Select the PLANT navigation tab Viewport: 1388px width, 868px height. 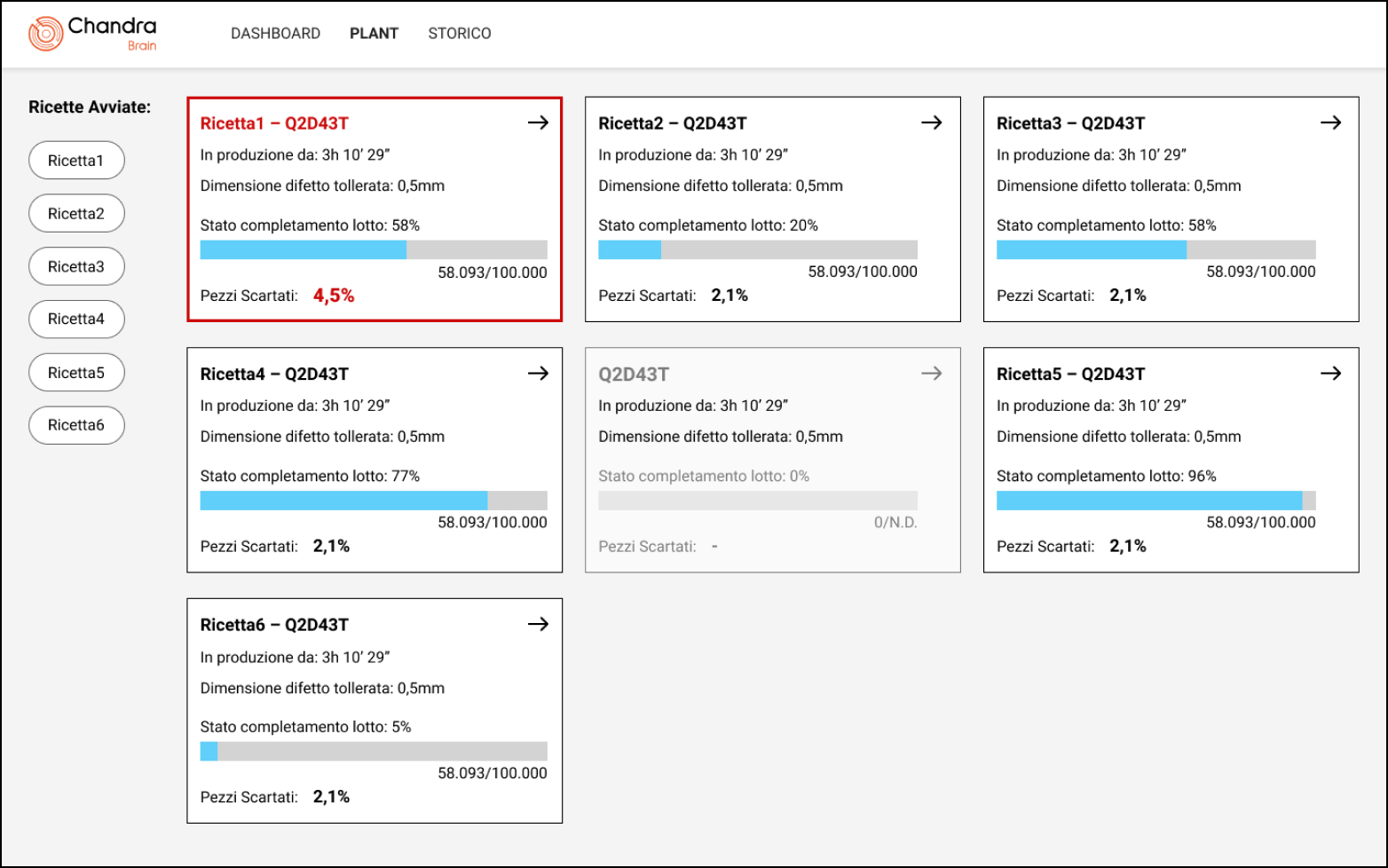pos(374,33)
